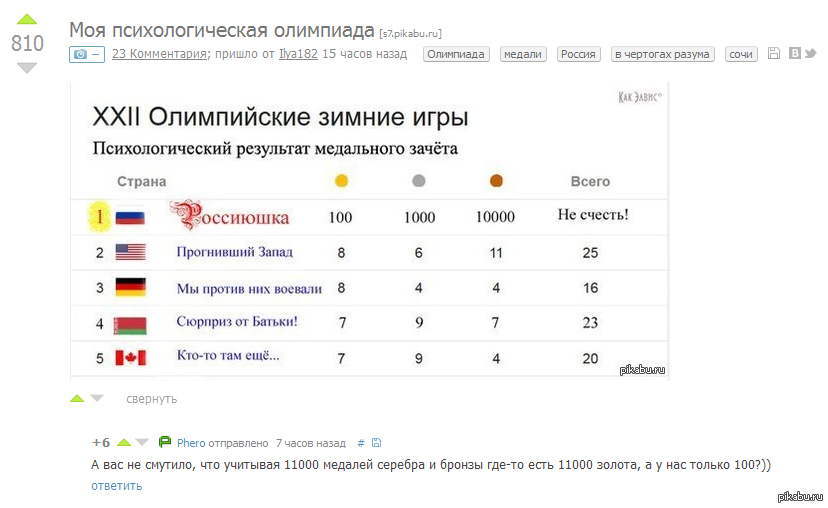Share the post on VKontakte
The height and width of the screenshot is (508, 828).
(x=795, y=54)
